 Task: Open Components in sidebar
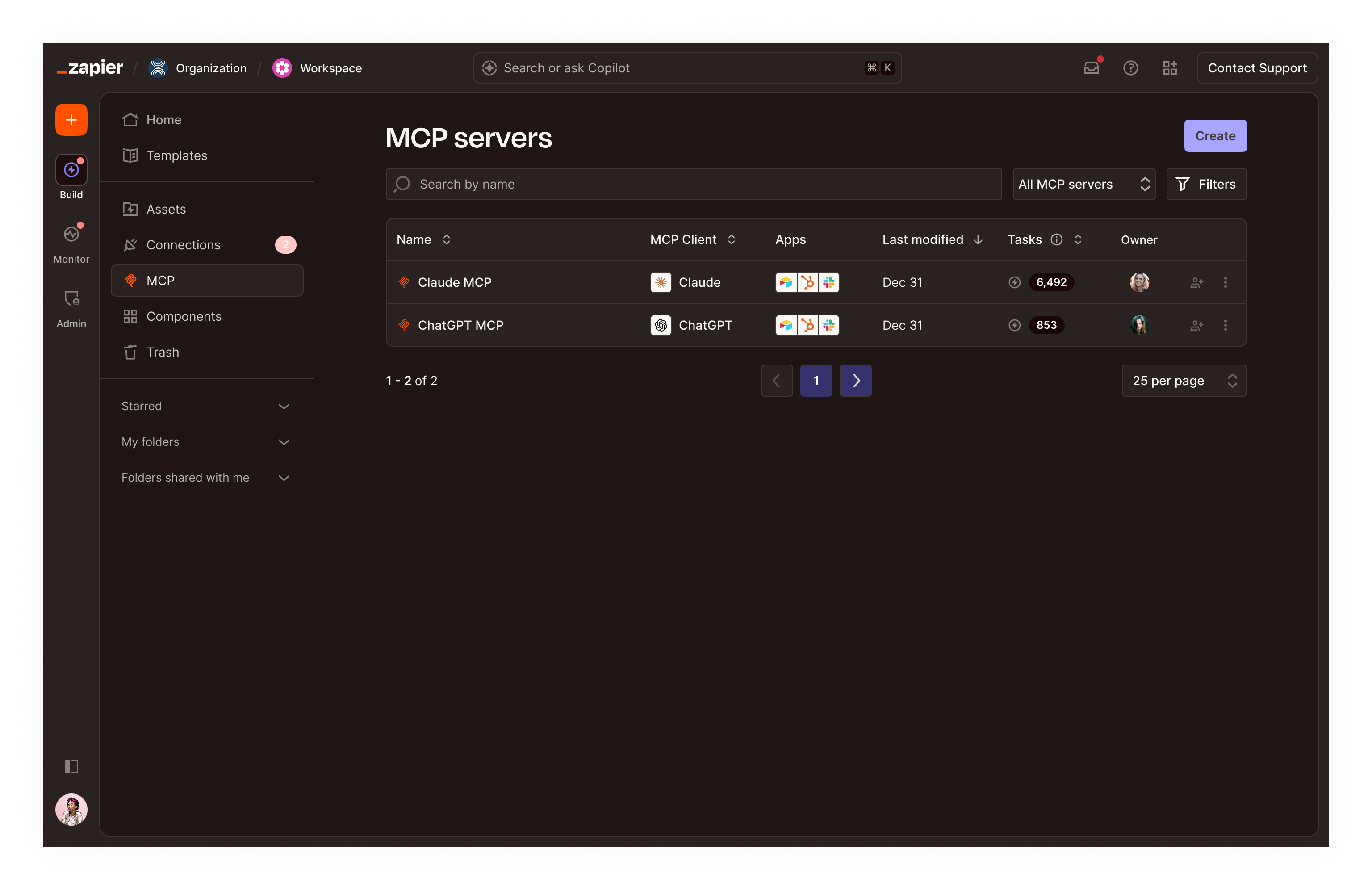pos(207,316)
